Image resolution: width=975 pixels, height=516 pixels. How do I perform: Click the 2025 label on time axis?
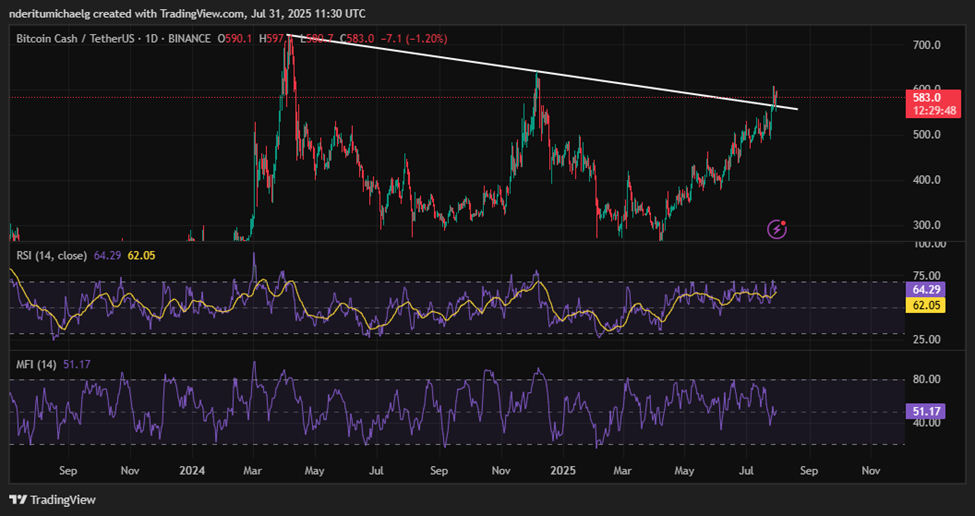[x=562, y=469]
